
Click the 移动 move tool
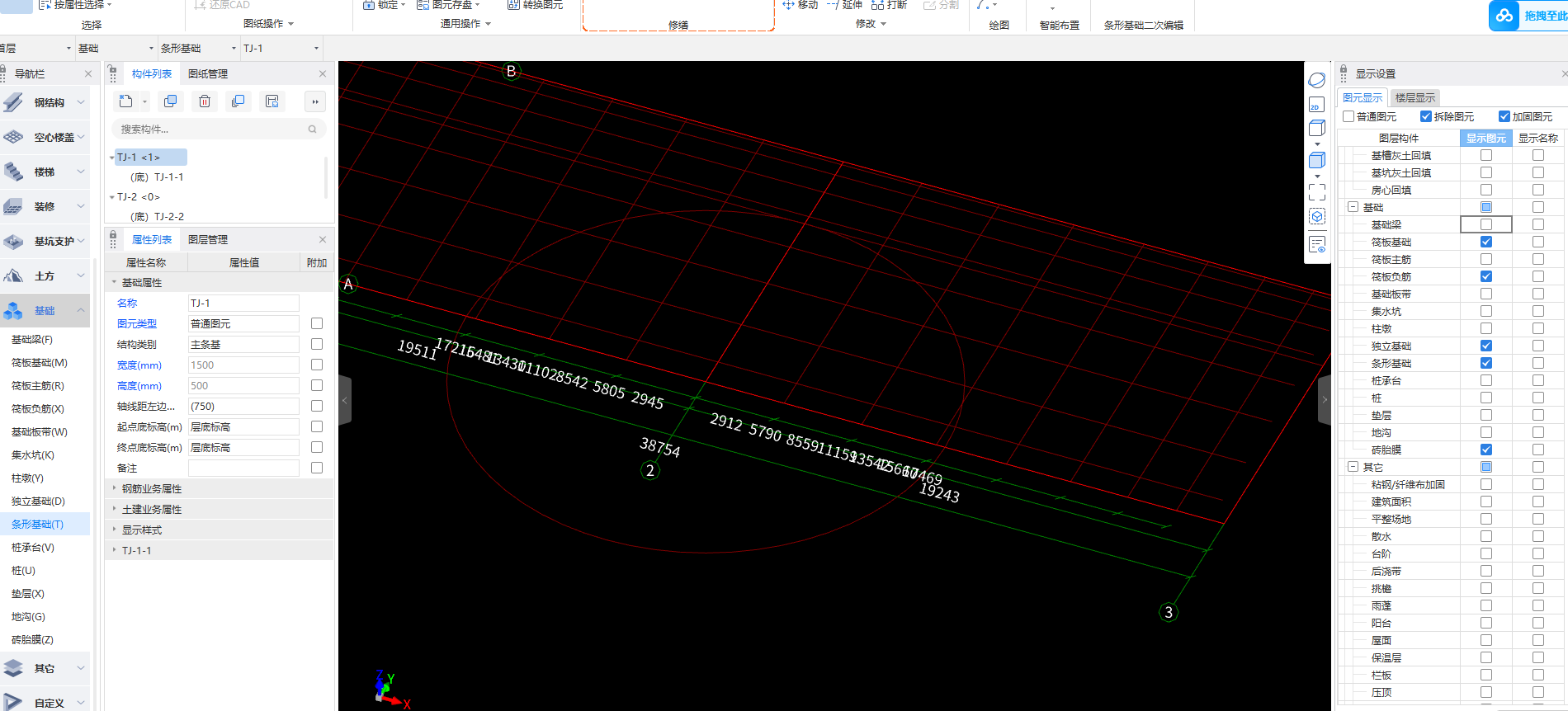(801, 5)
